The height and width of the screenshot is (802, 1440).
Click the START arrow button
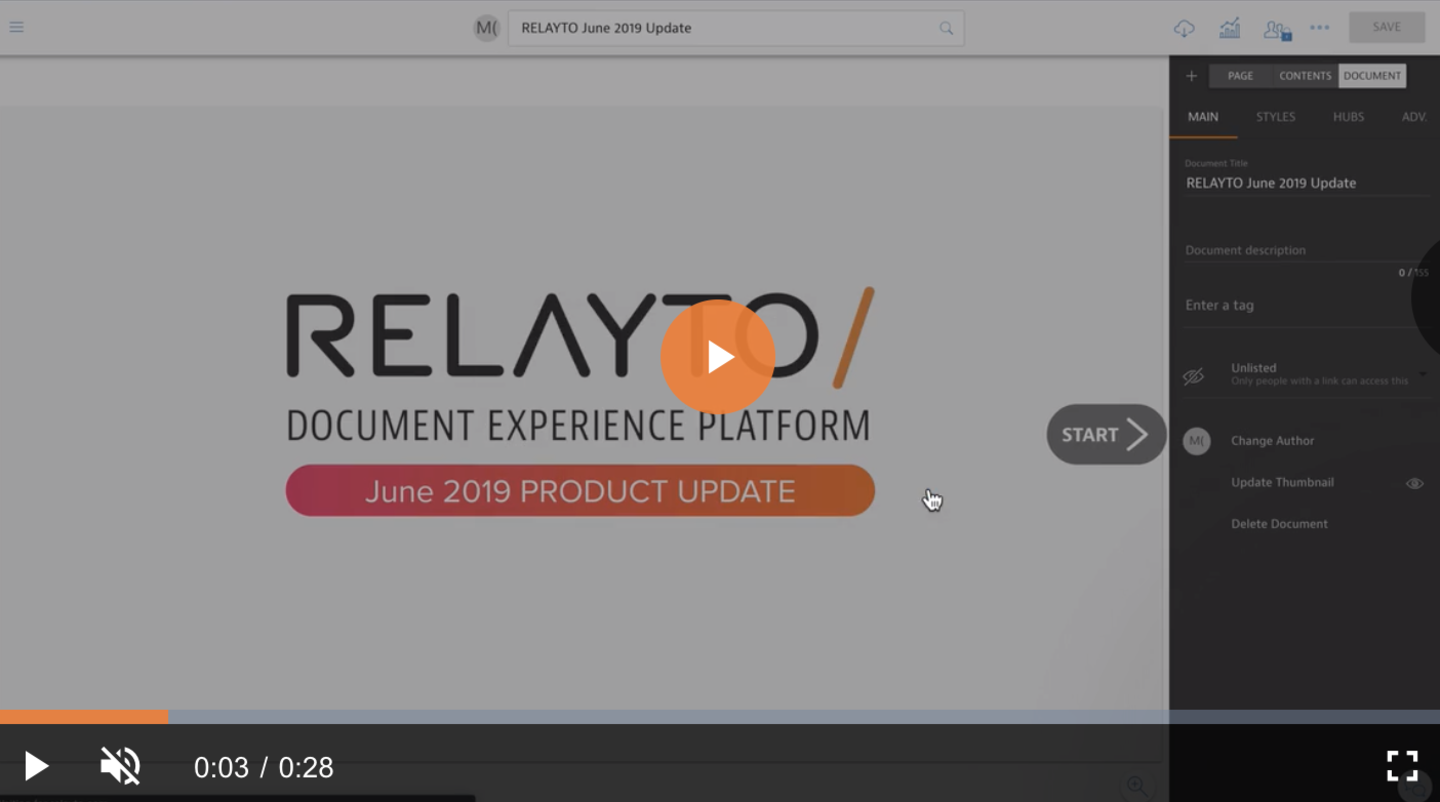pos(1106,434)
